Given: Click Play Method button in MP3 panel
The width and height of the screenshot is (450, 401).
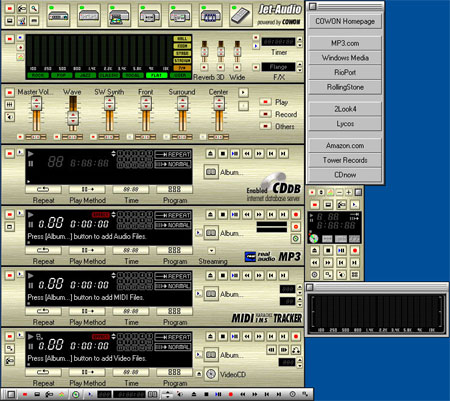Looking at the screenshot, I should 87,250.
